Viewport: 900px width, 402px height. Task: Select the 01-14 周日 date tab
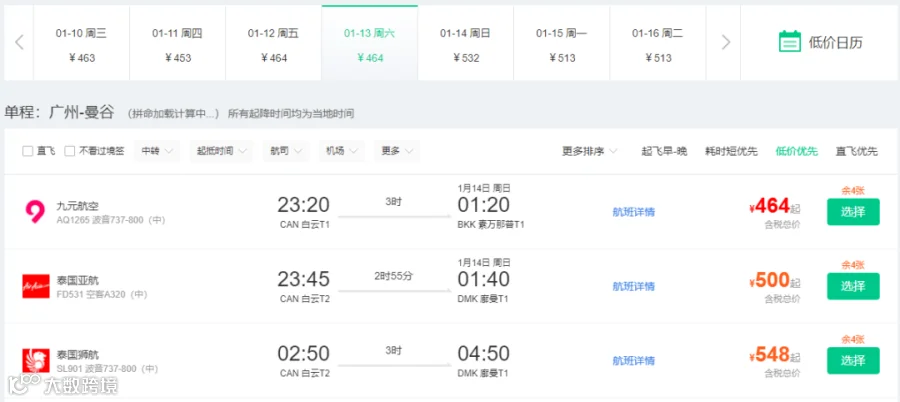click(465, 43)
